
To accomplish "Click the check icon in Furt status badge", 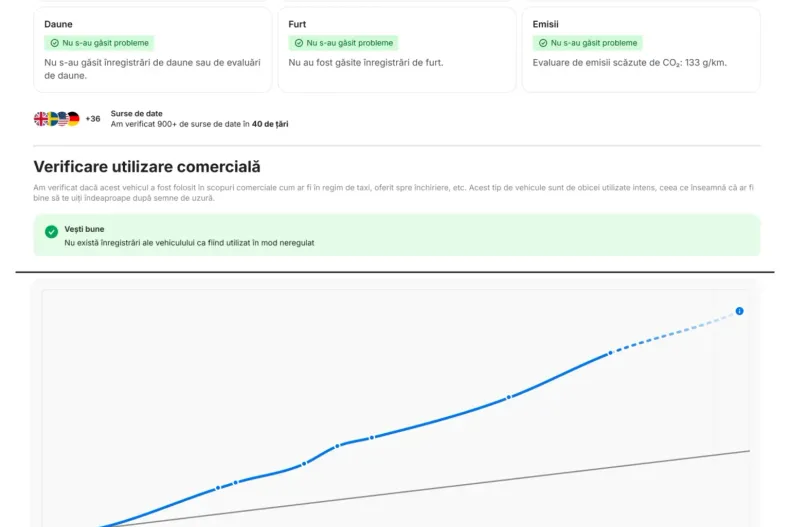I will (299, 43).
